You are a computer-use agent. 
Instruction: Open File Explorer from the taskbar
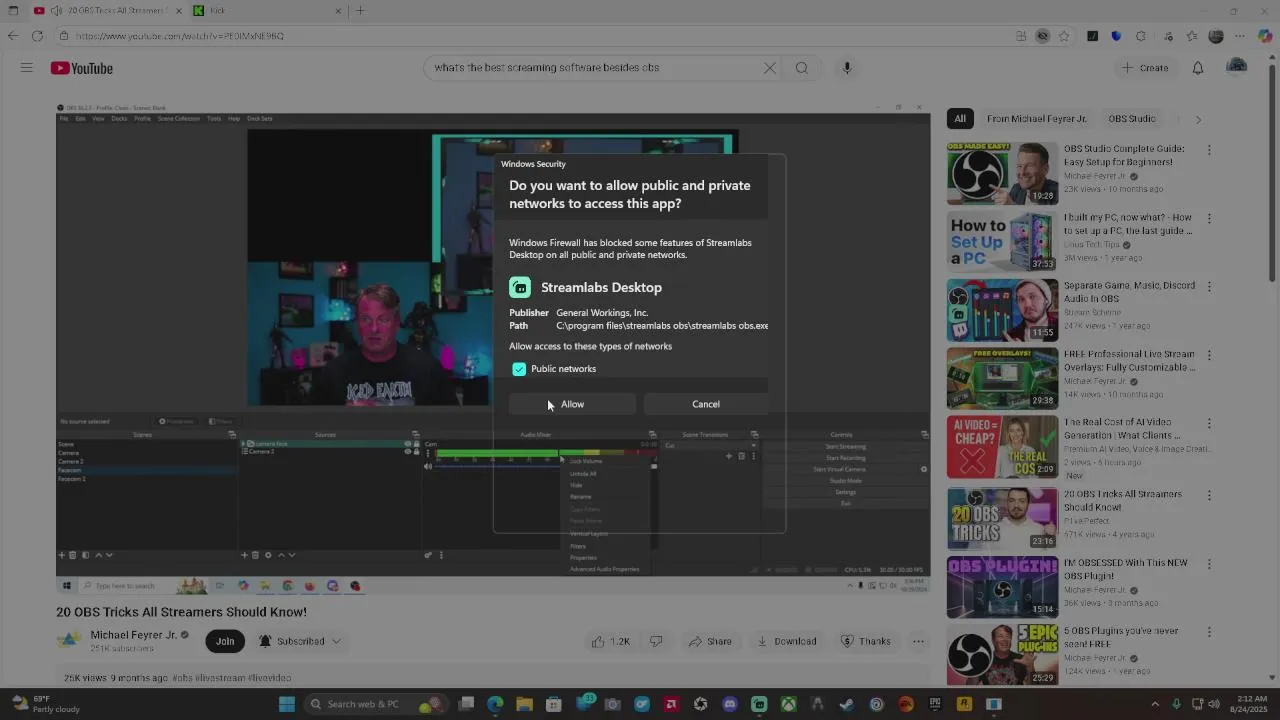click(524, 704)
